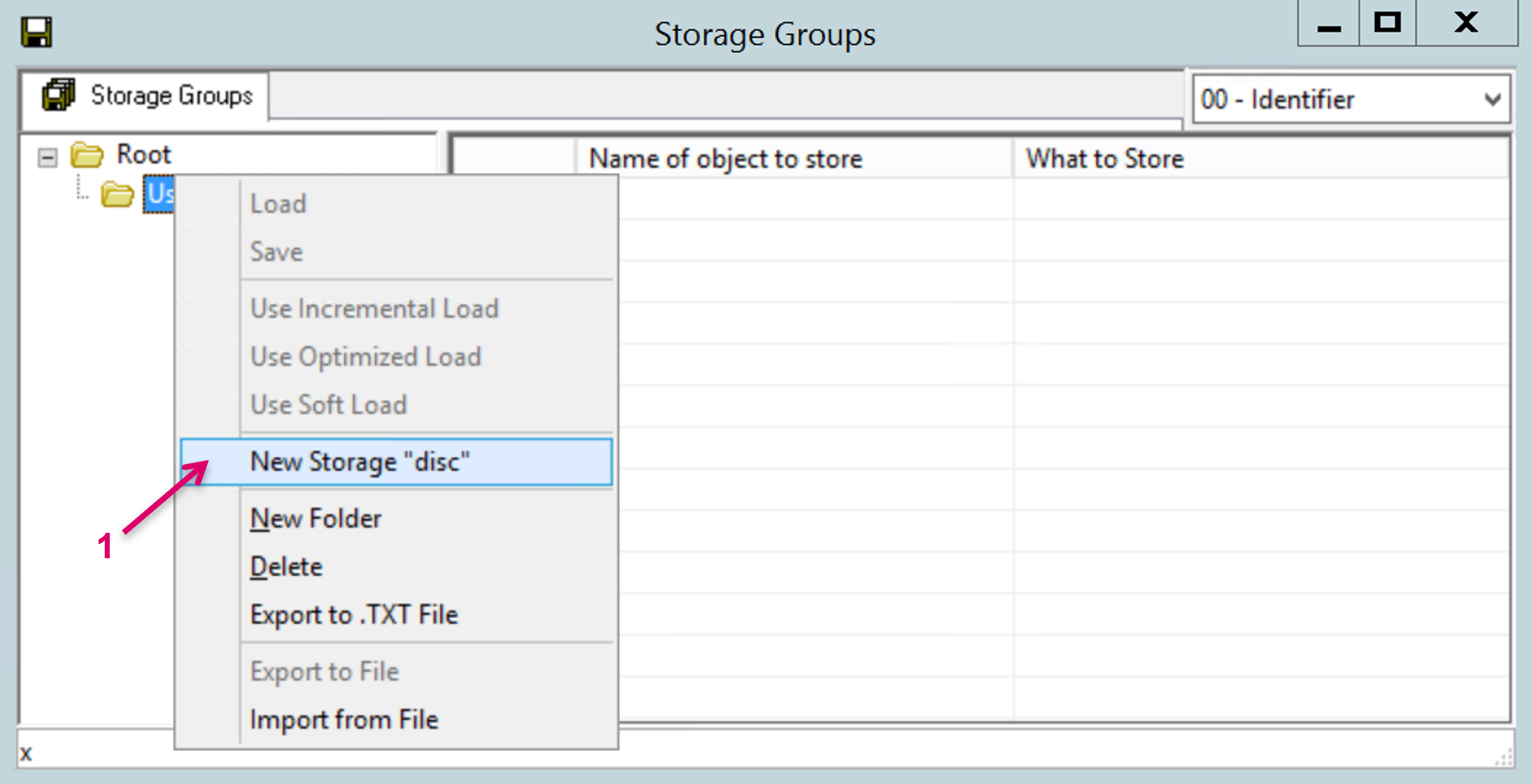Viewport: 1532px width, 784px height.
Task: Click the Storage Groups tab icon
Action: coord(59,95)
